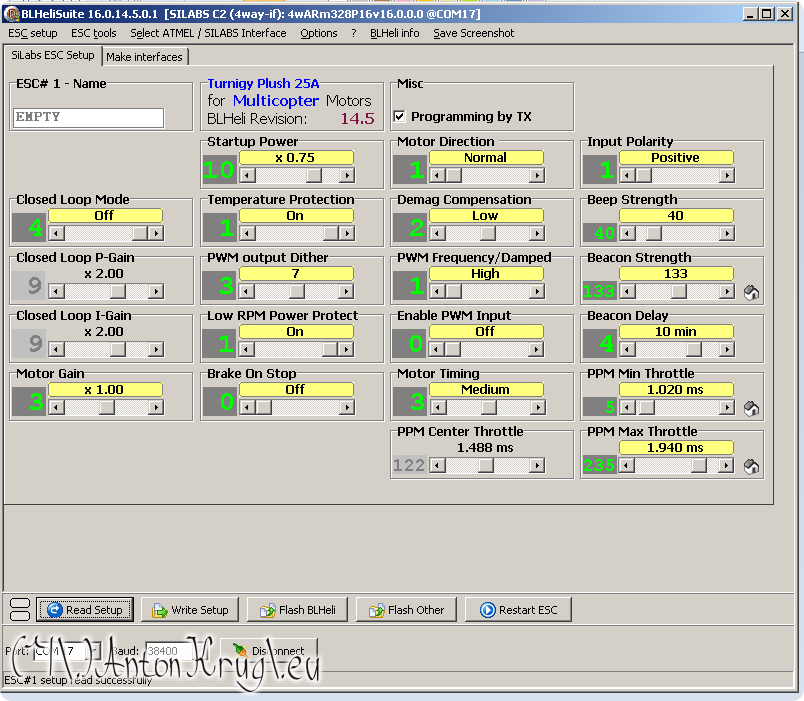Click the Write Setup button

(190, 610)
